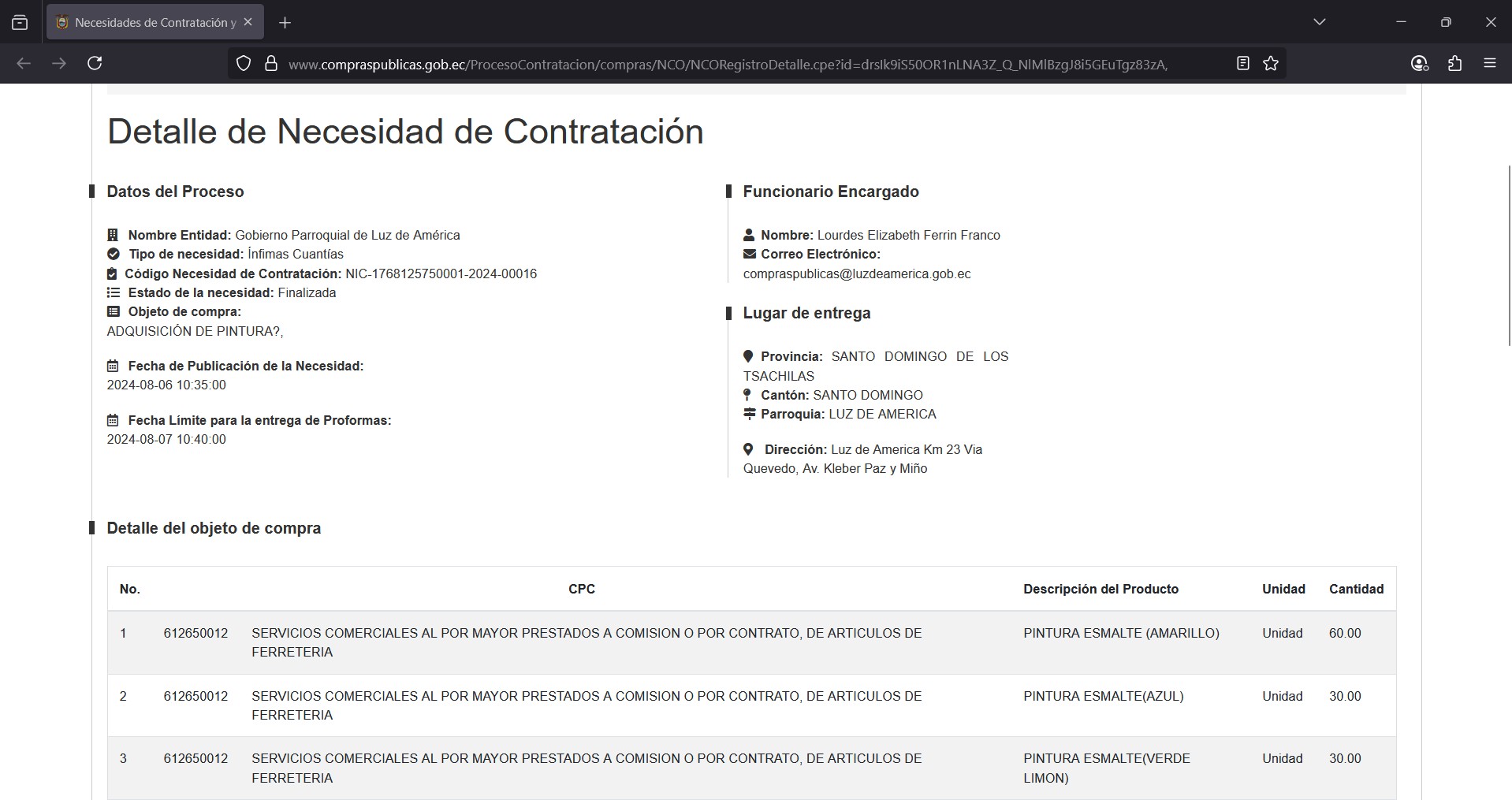Click the Detalle del objeto de compra heading
1512x800 pixels.
click(x=214, y=528)
